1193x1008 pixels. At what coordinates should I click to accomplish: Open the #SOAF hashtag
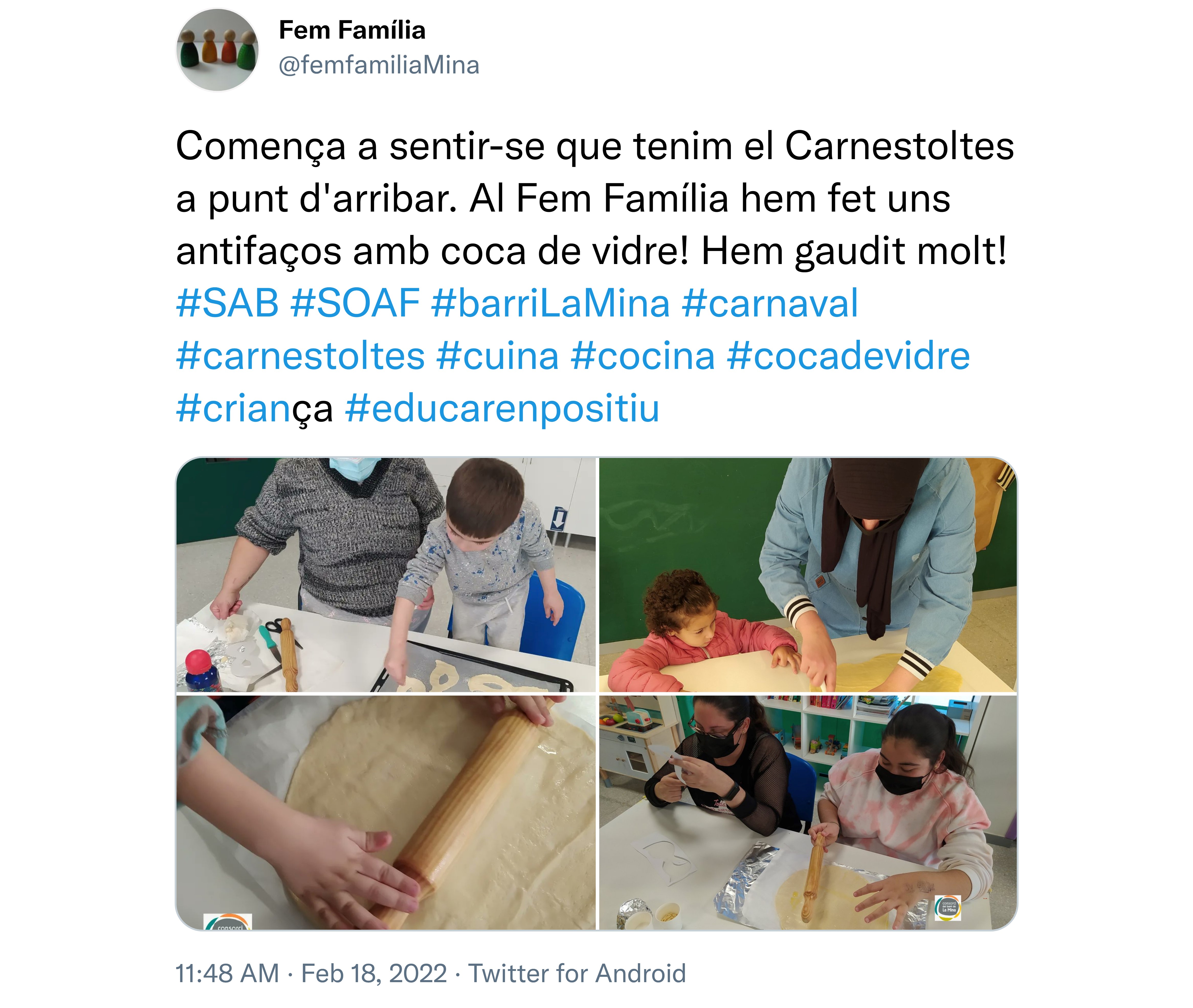[x=355, y=303]
